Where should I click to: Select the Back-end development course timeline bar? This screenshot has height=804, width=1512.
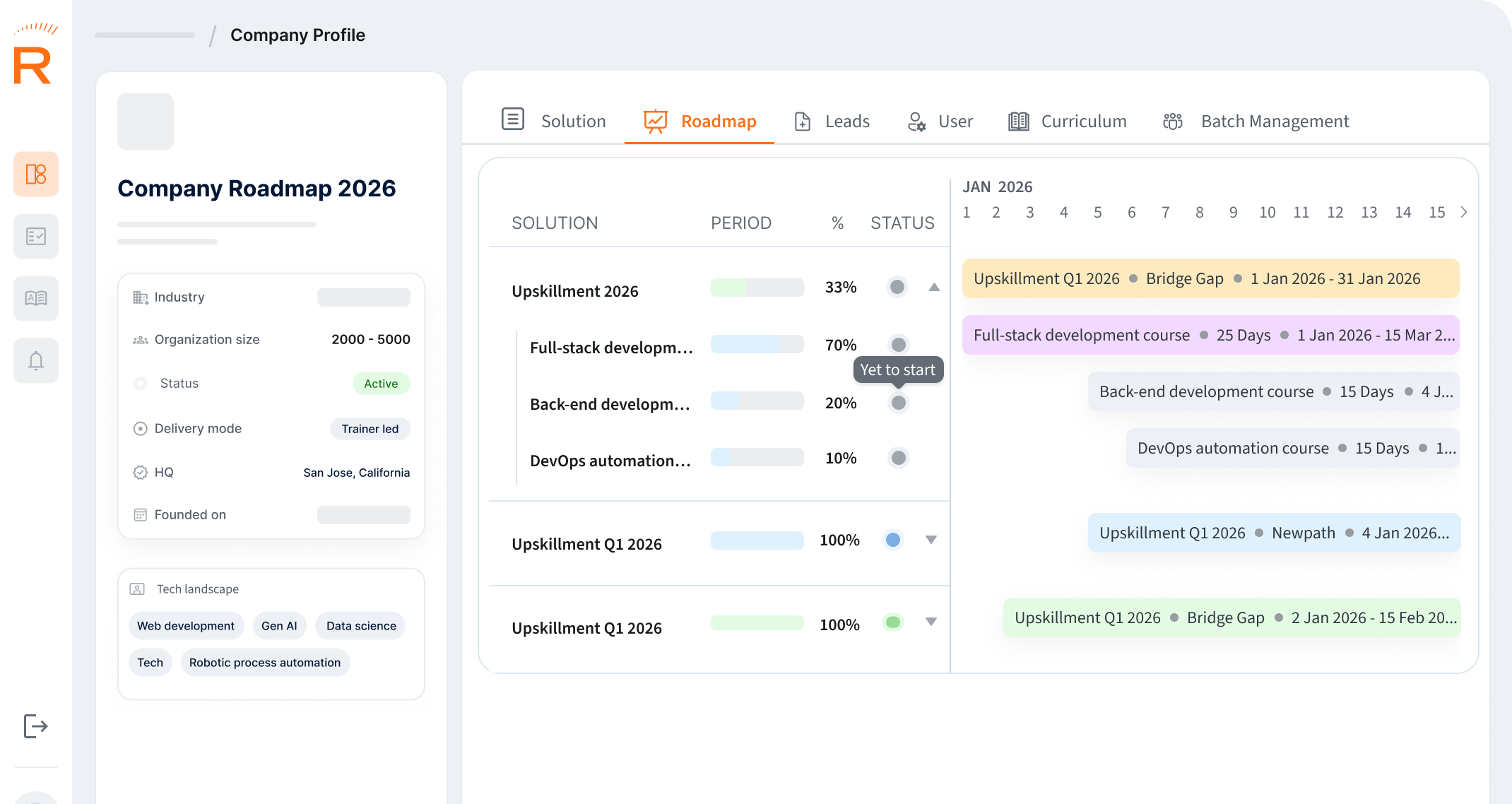coord(1273,391)
